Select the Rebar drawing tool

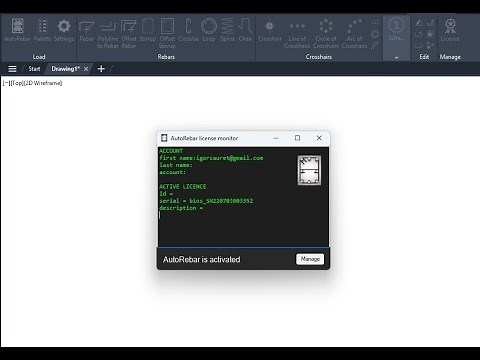point(86,31)
